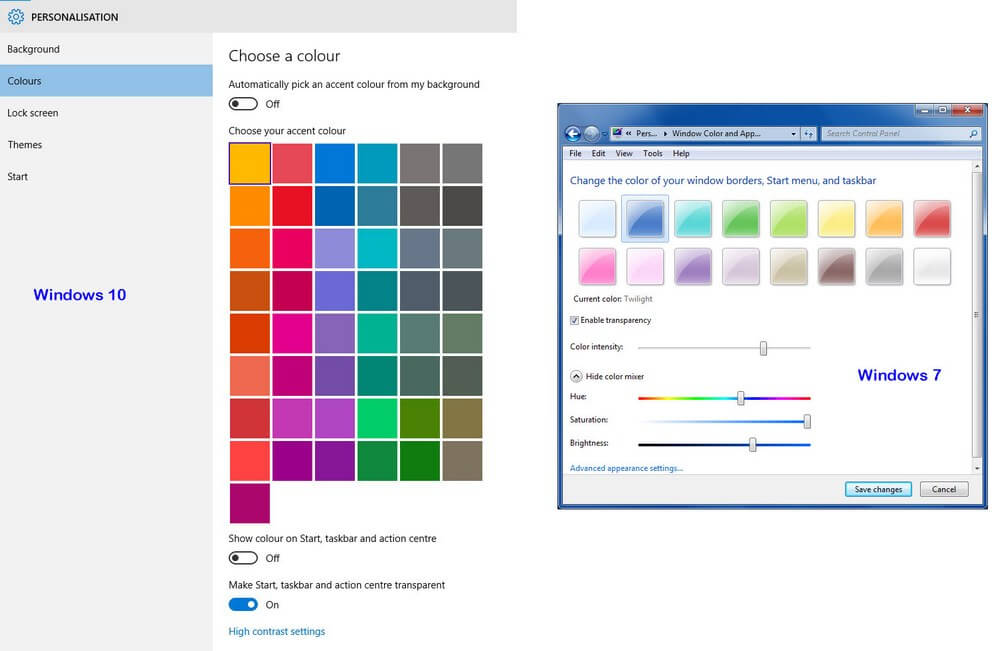The width and height of the screenshot is (1000, 651).
Task: Open High contrast settings link
Action: 277,631
